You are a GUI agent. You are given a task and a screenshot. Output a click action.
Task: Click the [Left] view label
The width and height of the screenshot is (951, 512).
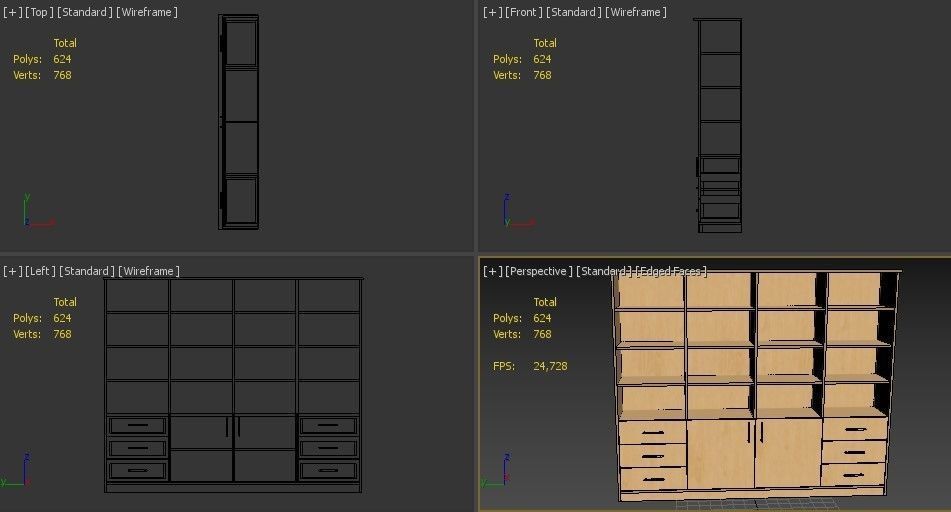tap(40, 271)
